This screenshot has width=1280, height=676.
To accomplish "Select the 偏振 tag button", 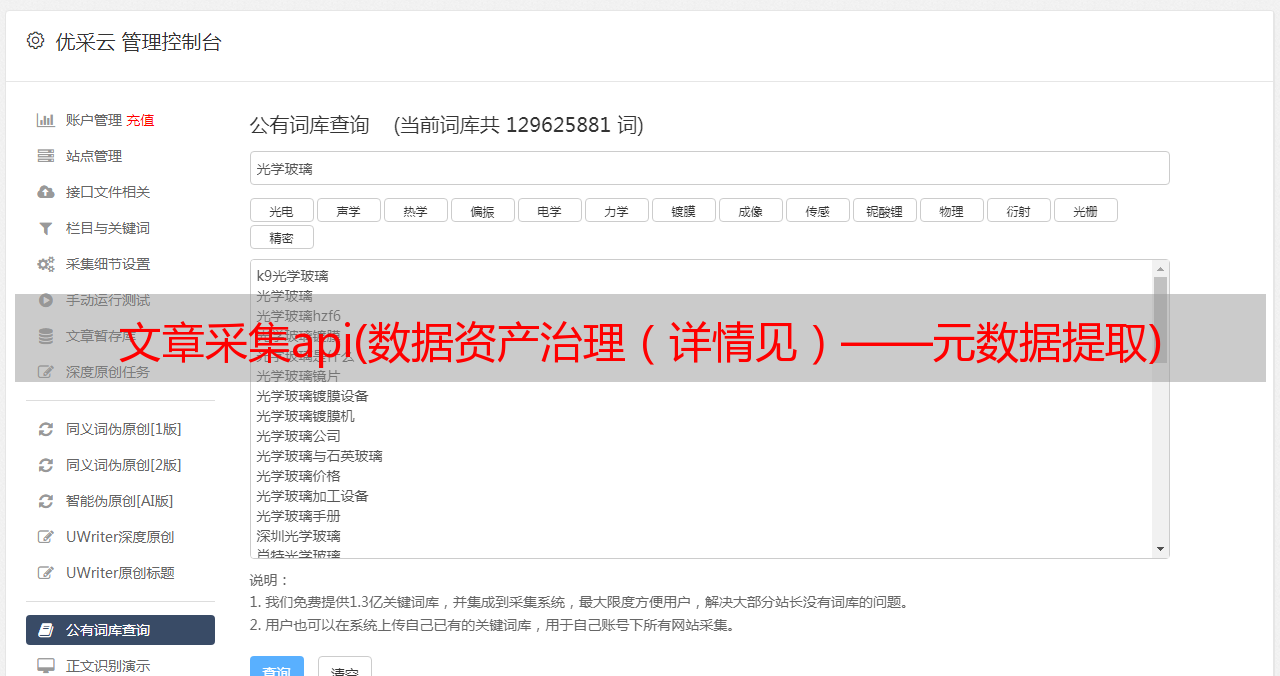I will tap(482, 210).
